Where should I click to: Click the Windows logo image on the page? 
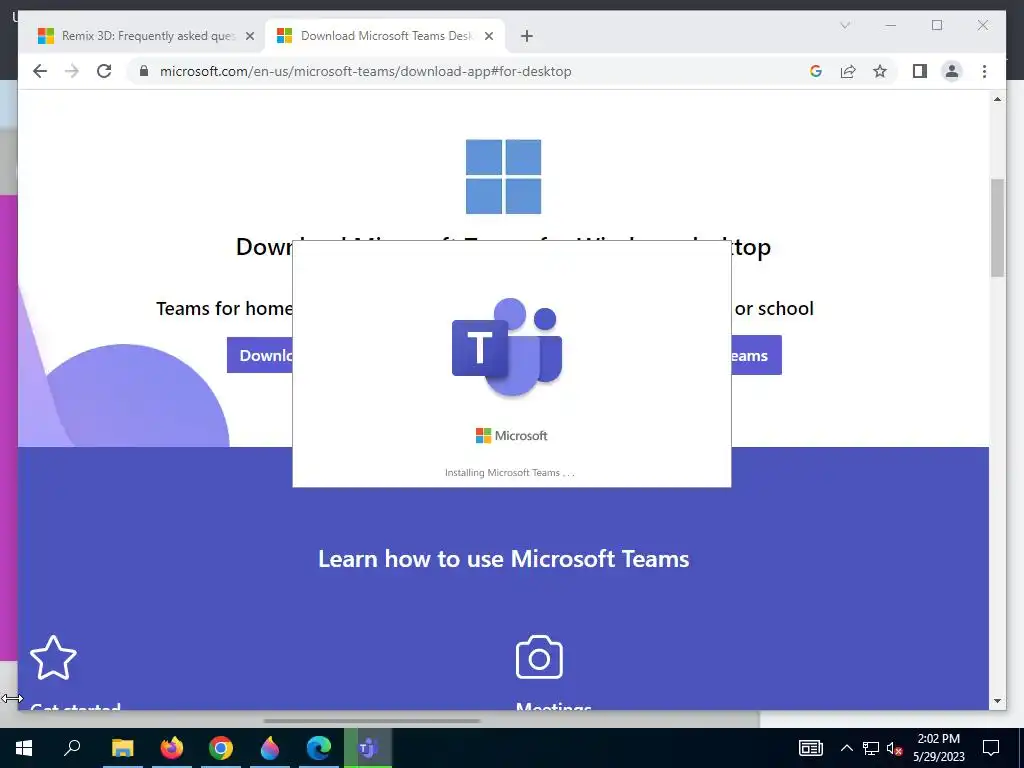click(503, 176)
